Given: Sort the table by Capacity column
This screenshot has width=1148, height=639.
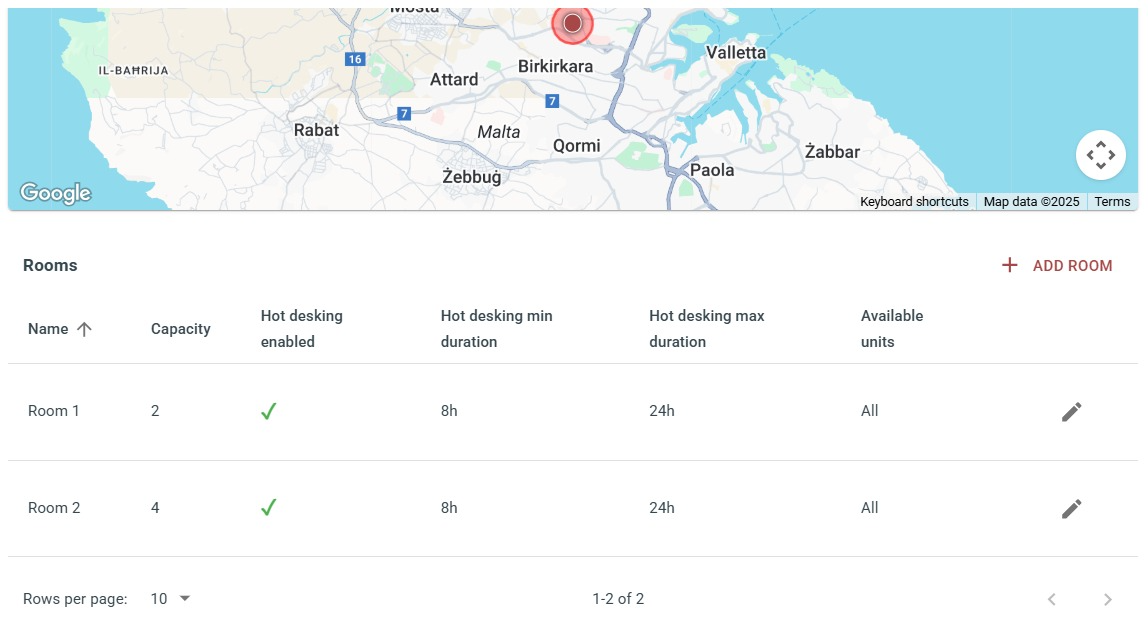Looking at the screenshot, I should click(x=181, y=329).
